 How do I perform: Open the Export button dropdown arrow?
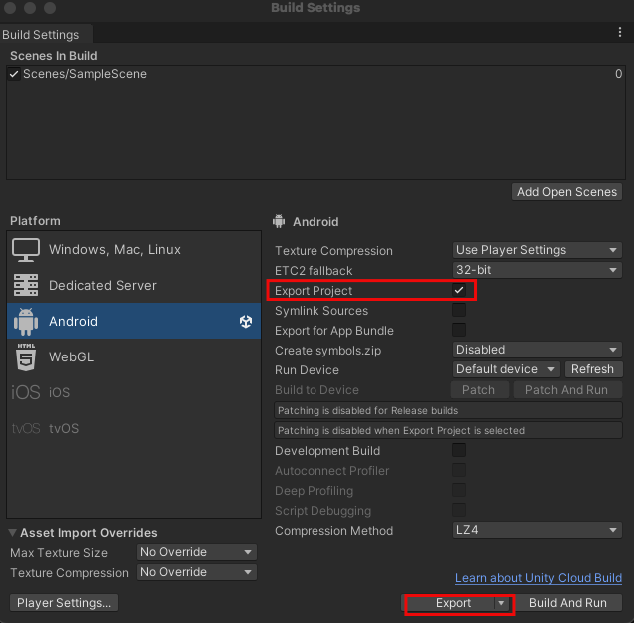click(x=502, y=603)
